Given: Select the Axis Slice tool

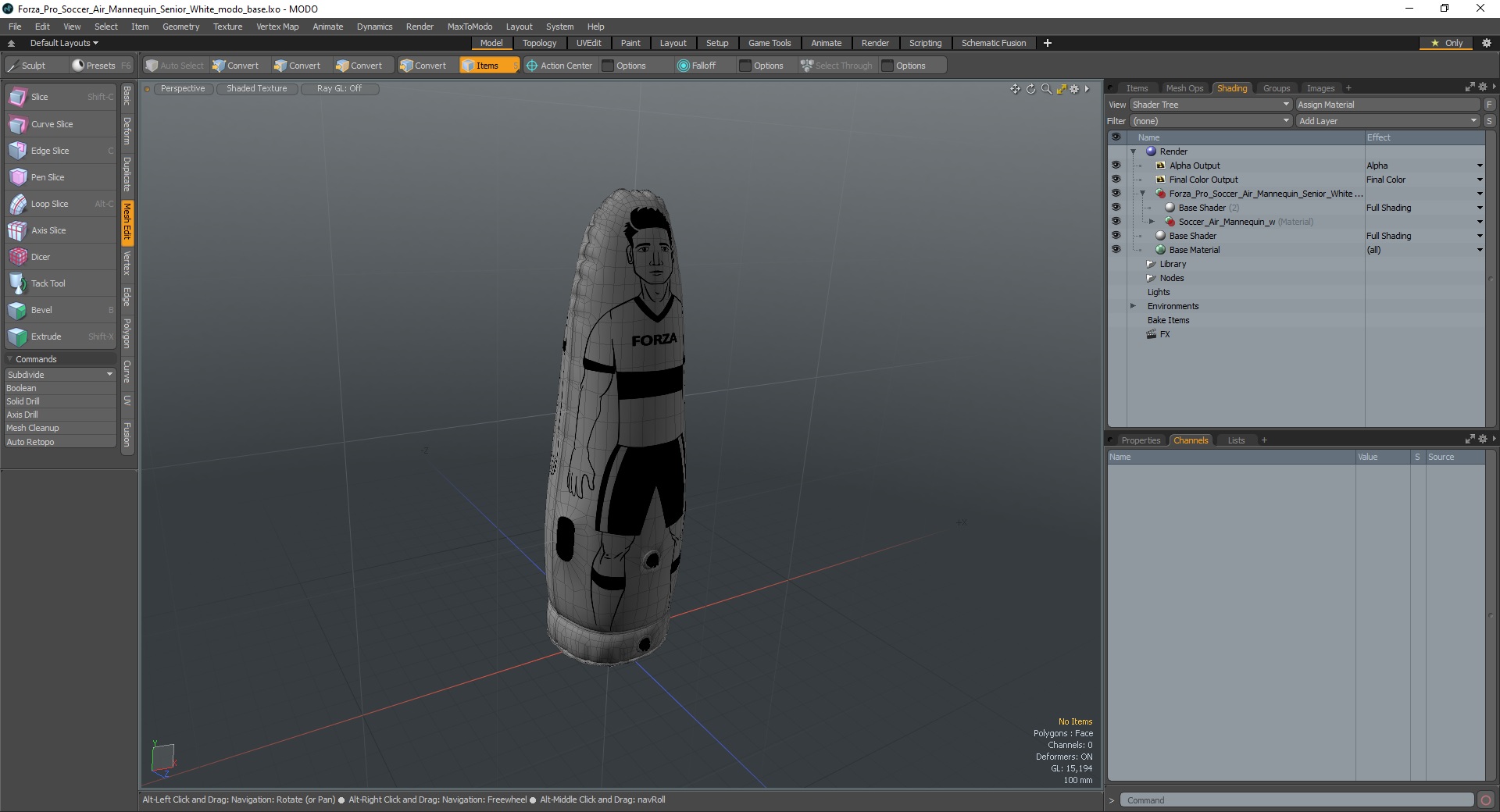Looking at the screenshot, I should pyautogui.click(x=61, y=230).
